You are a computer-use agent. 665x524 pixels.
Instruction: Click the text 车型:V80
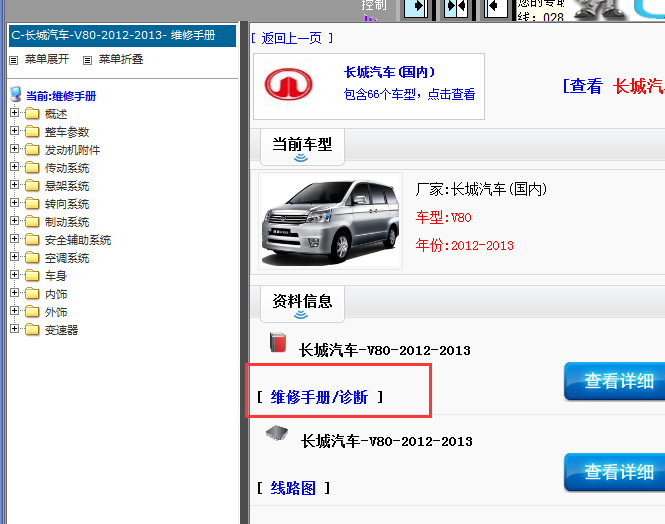tap(444, 217)
